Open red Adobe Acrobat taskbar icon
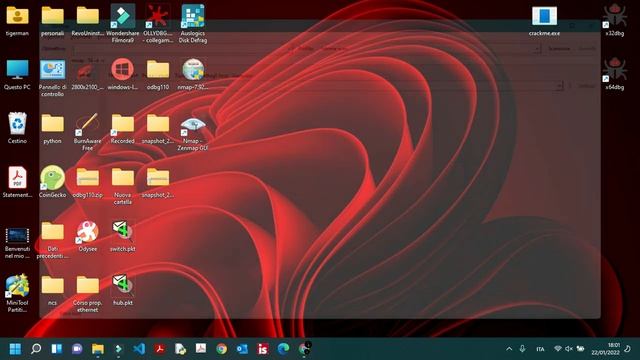The image size is (640, 360). pos(160,349)
